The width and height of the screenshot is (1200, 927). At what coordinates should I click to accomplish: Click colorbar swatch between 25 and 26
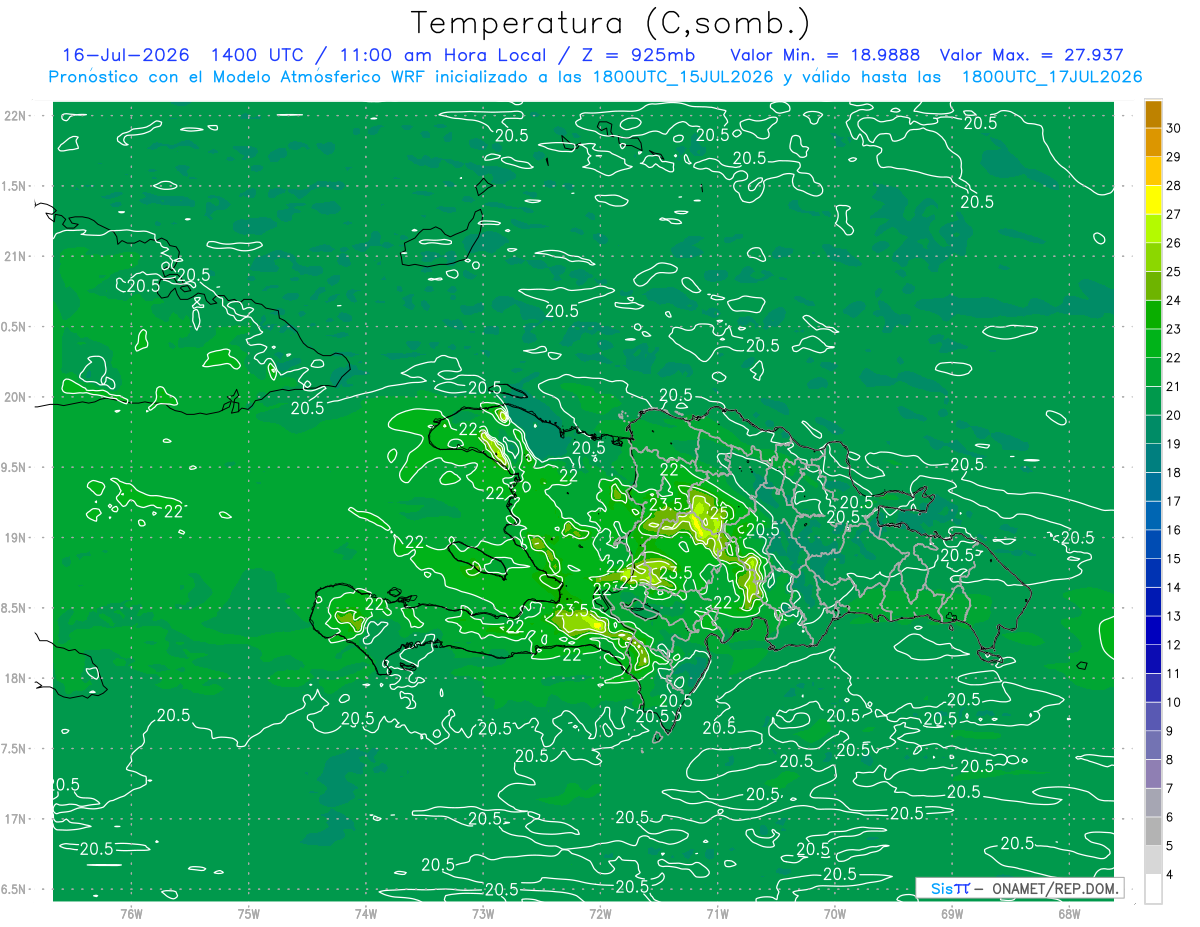coord(1153,257)
